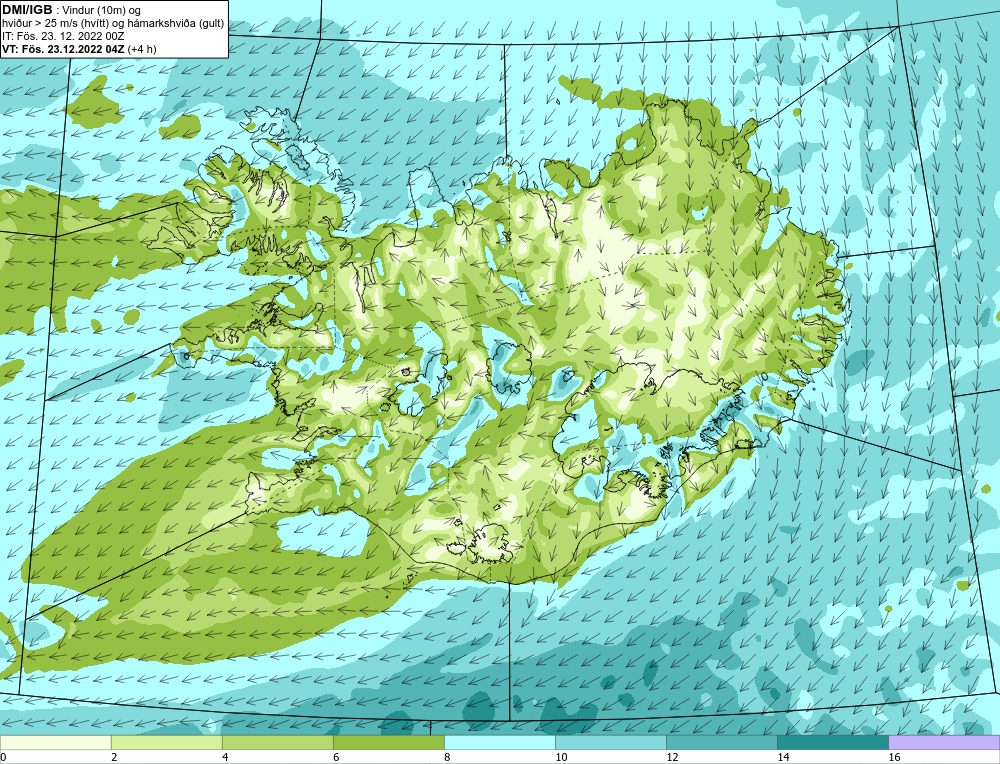Click the legend value label 2
The width and height of the screenshot is (1000, 764).
(x=114, y=757)
